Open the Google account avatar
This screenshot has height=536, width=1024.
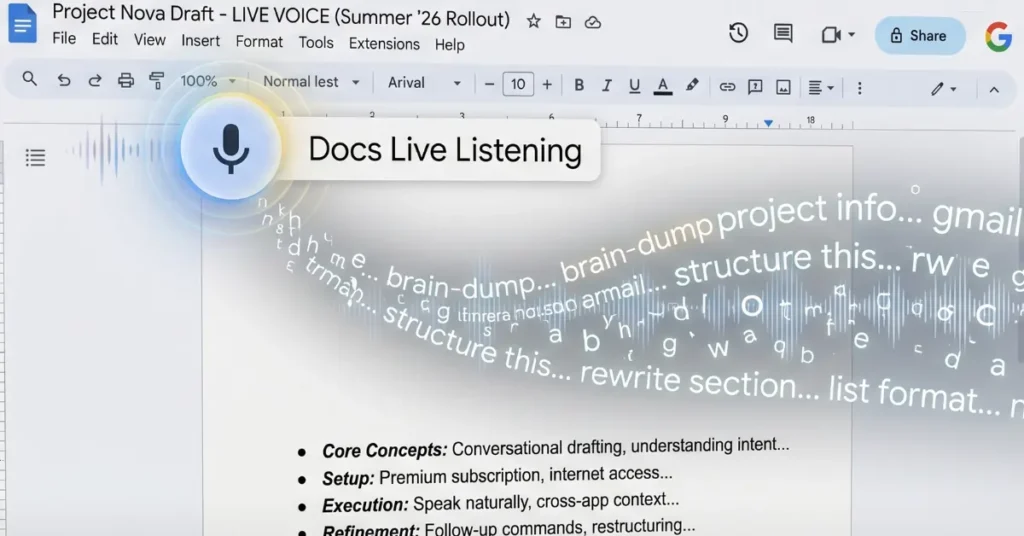click(x=999, y=37)
